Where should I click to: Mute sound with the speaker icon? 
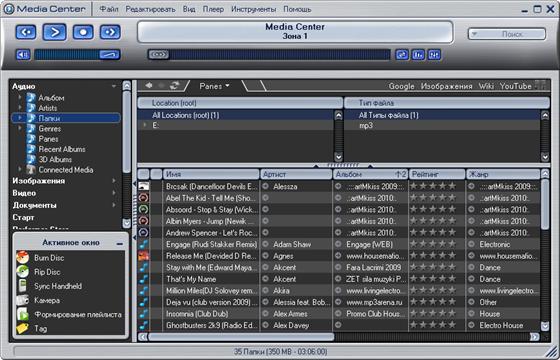click(23, 55)
